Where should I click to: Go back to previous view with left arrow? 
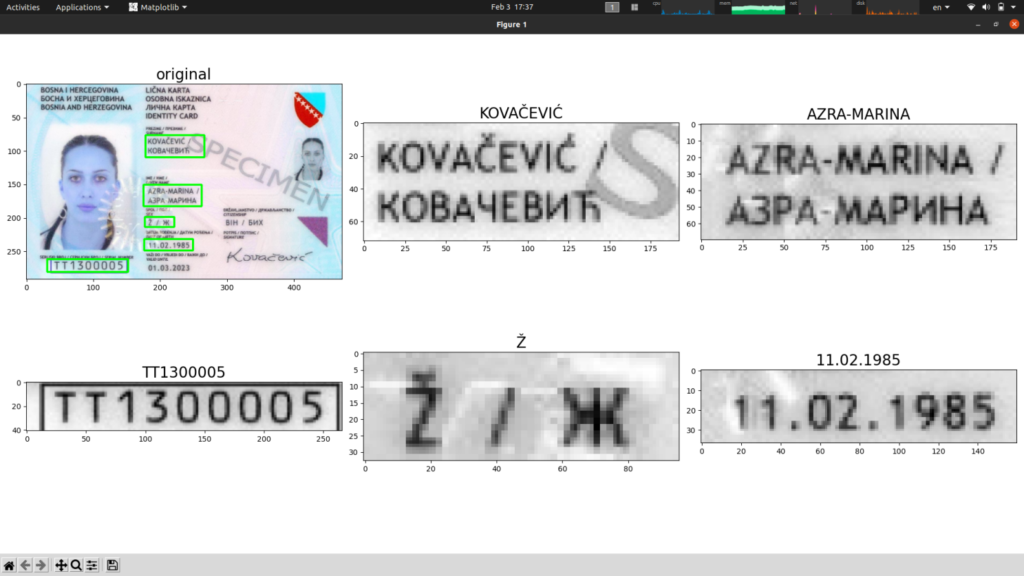coord(24,565)
